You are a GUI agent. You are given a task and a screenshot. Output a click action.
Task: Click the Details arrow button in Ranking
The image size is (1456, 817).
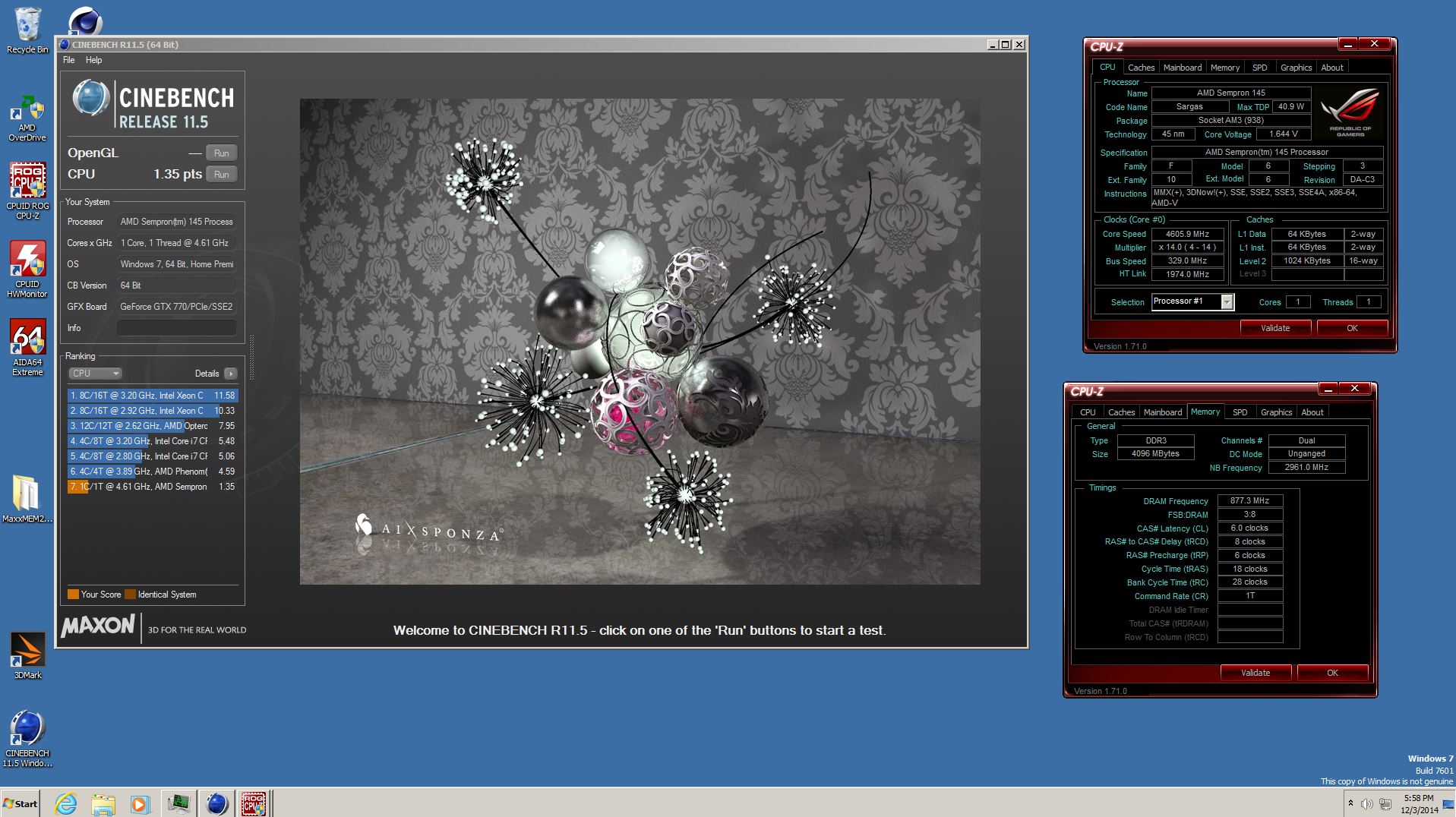coord(231,374)
